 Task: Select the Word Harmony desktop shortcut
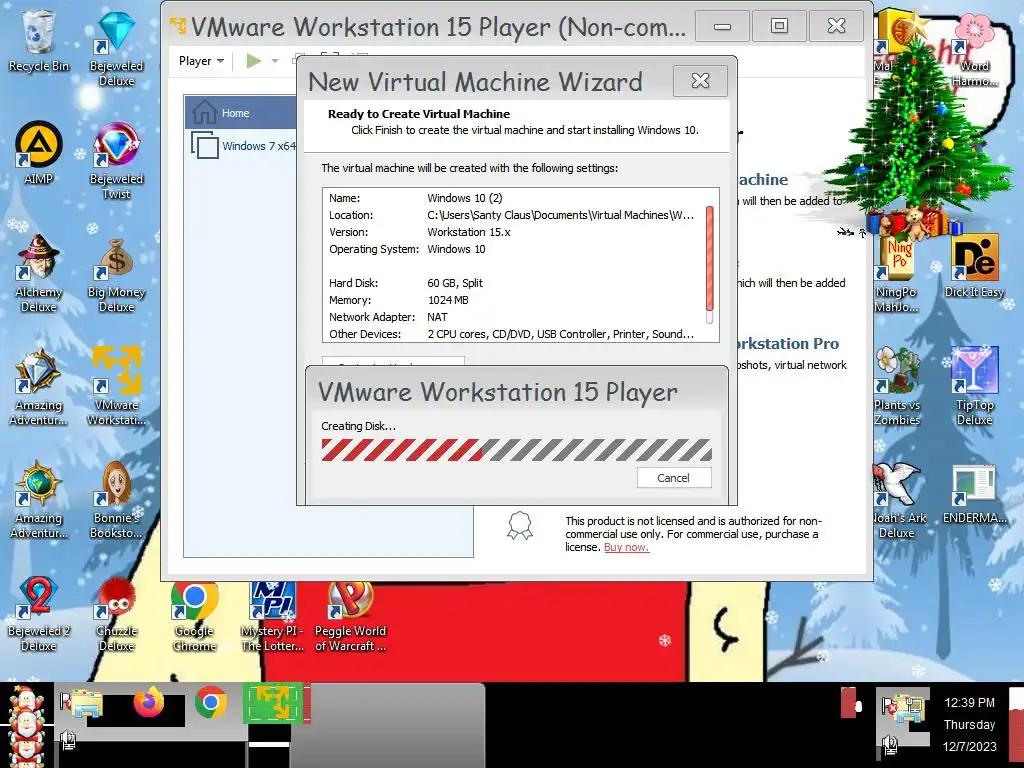pyautogui.click(x=974, y=51)
